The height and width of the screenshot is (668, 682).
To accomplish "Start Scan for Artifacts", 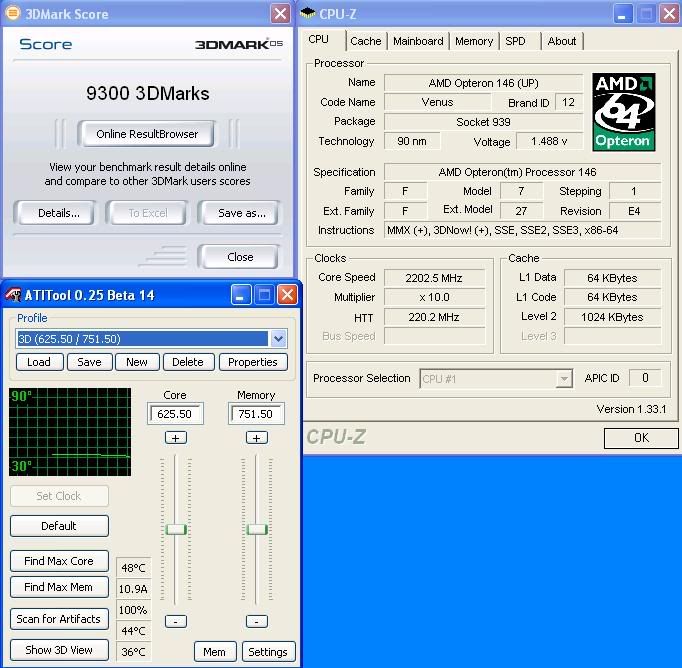I will [59, 619].
